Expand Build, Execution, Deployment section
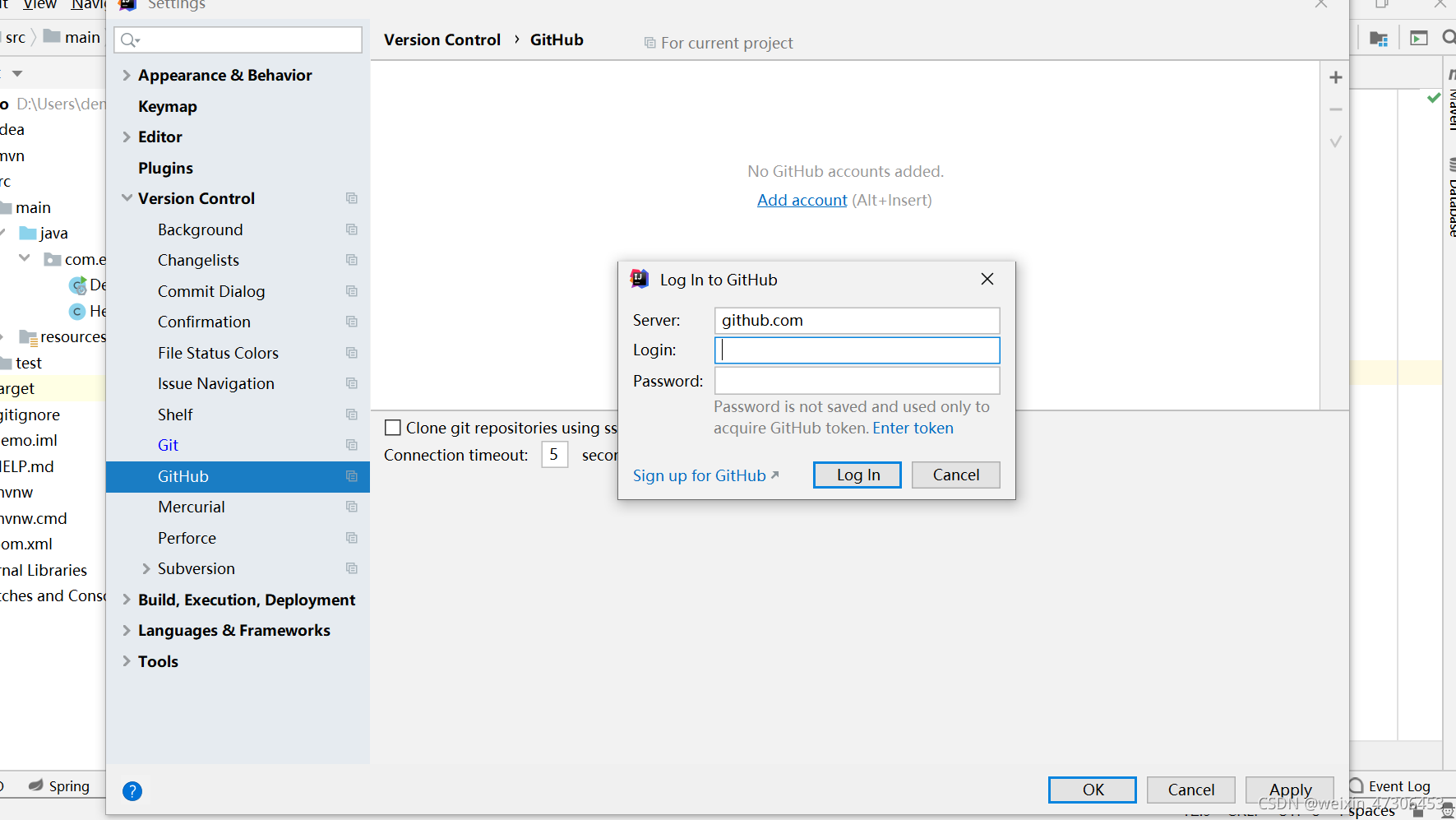The height and width of the screenshot is (820, 1456). tap(127, 600)
